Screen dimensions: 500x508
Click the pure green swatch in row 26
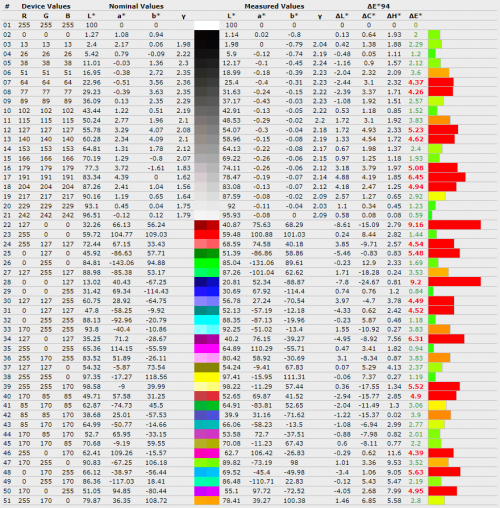[207, 263]
